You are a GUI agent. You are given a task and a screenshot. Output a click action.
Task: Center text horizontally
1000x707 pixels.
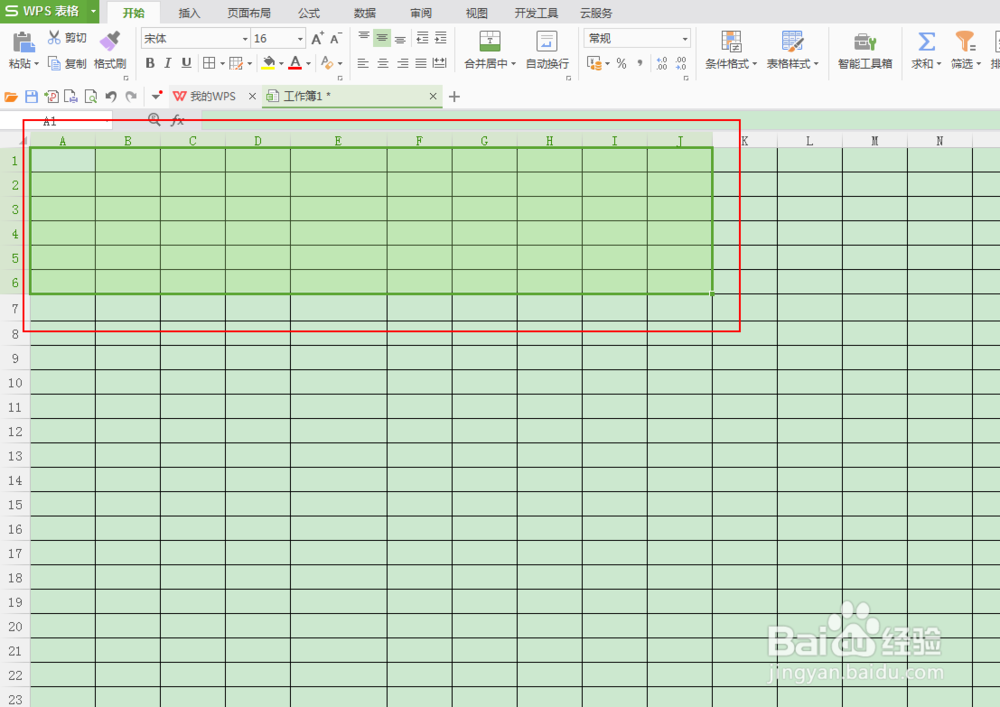point(383,63)
